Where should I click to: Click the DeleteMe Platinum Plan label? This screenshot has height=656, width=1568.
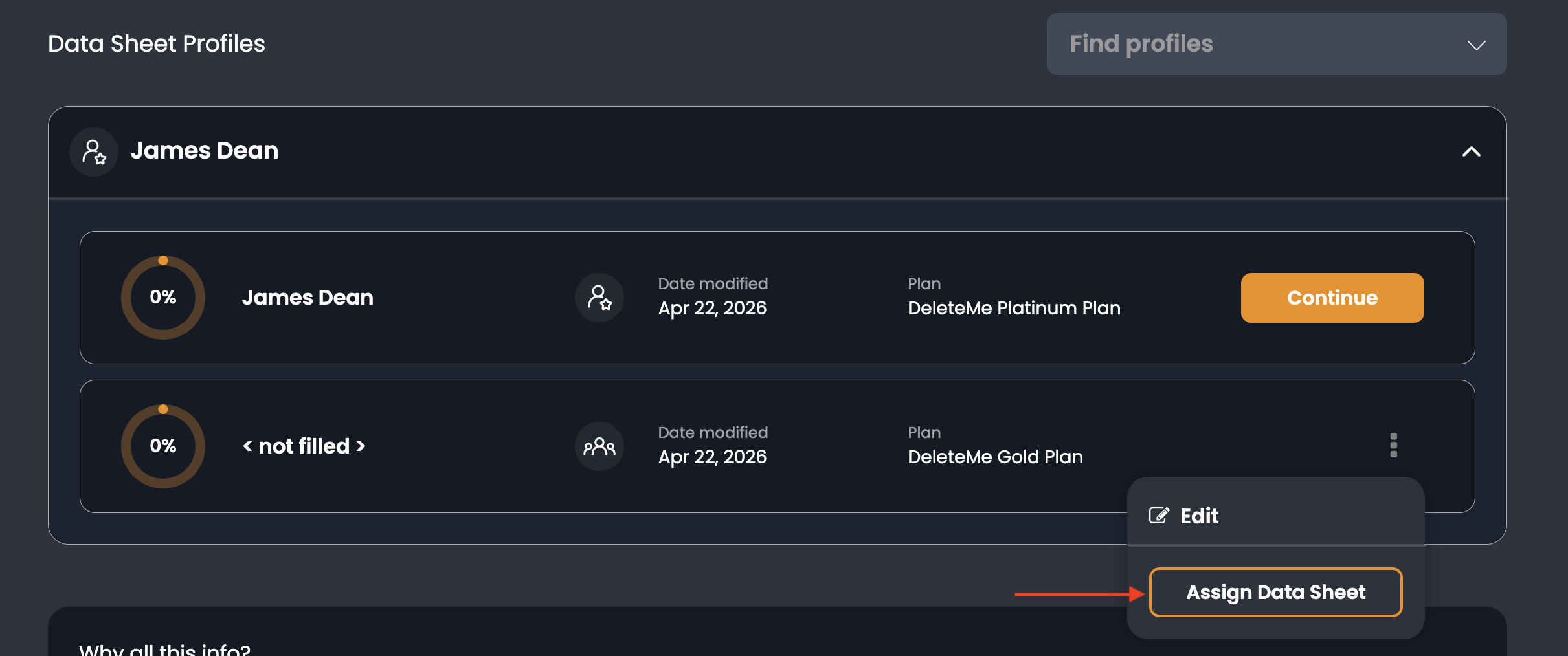1014,308
